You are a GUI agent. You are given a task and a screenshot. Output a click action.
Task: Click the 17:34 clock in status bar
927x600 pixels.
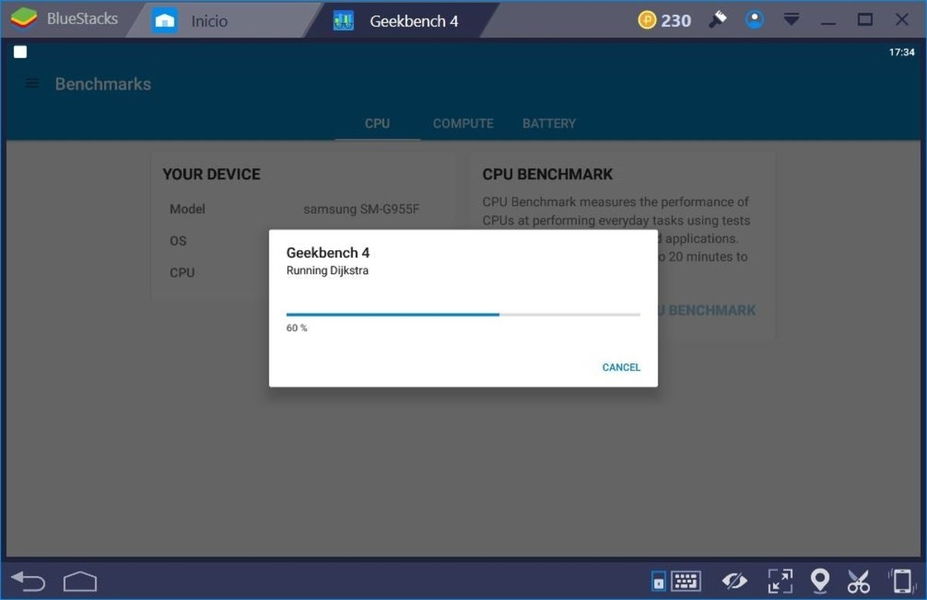pyautogui.click(x=902, y=52)
